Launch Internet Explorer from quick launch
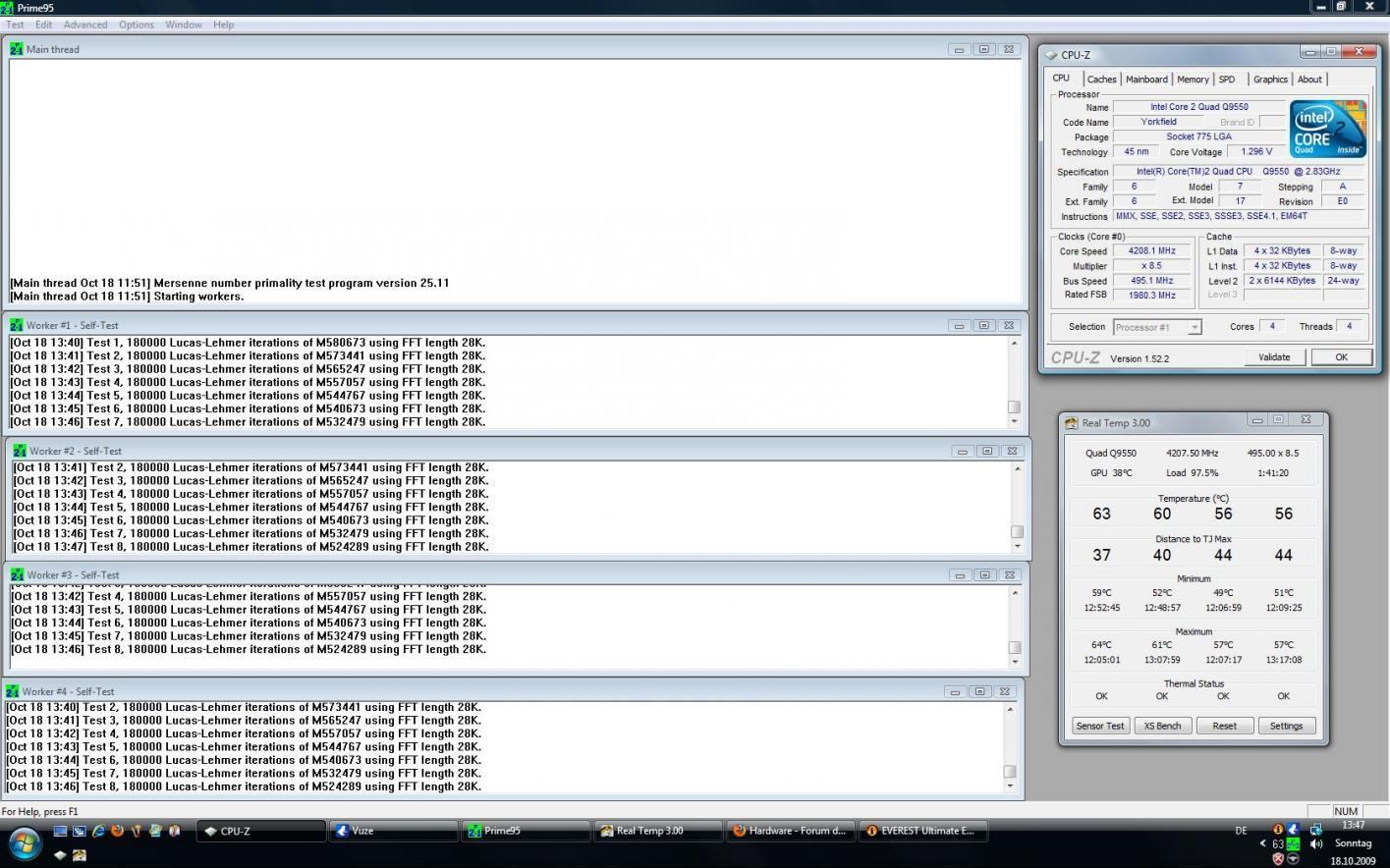 pyautogui.click(x=98, y=831)
